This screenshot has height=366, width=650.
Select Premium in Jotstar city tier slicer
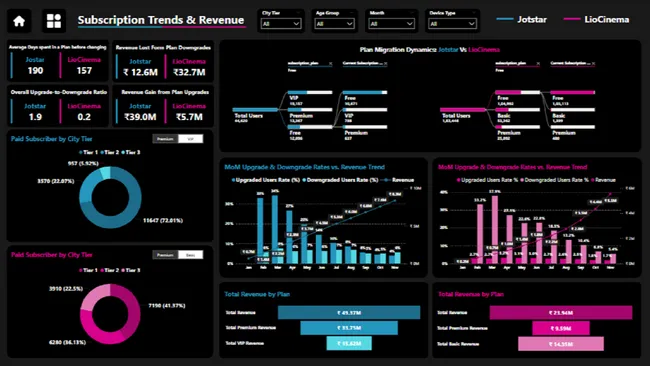coord(165,139)
